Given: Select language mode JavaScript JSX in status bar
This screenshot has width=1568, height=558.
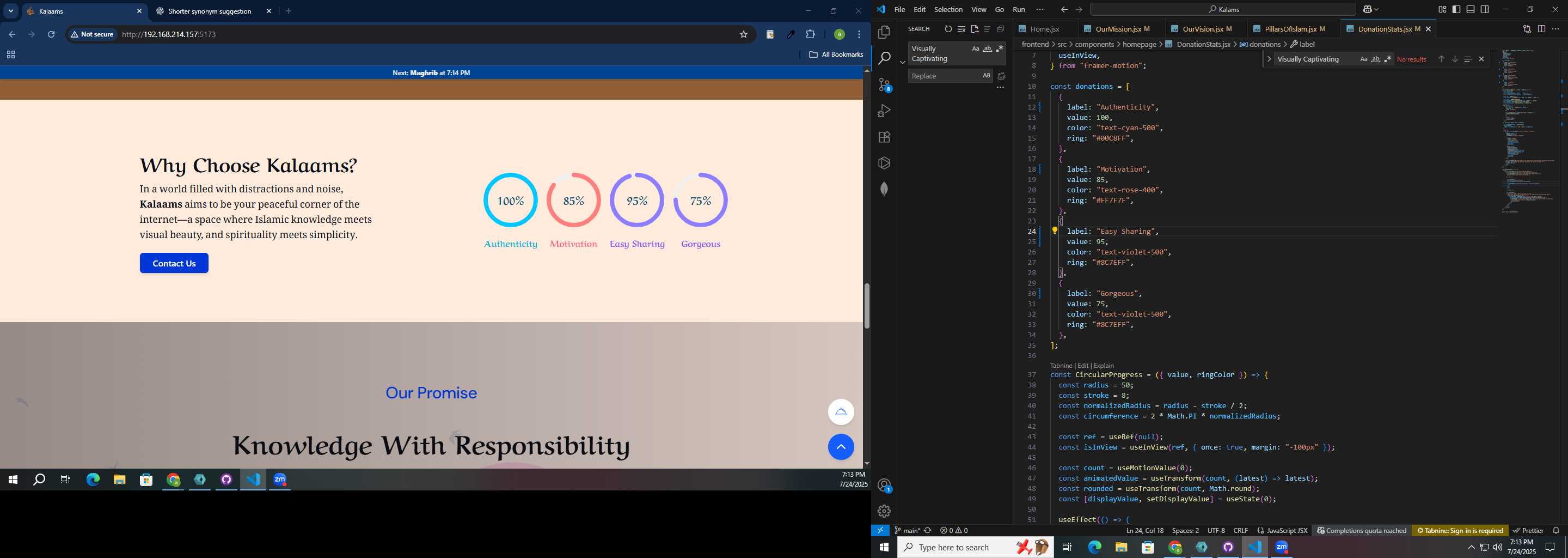Looking at the screenshot, I should [x=1288, y=531].
